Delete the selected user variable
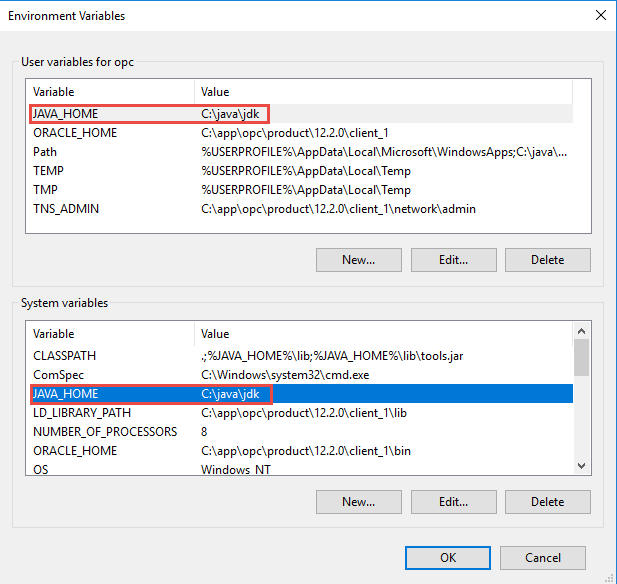This screenshot has width=617, height=584. [547, 260]
